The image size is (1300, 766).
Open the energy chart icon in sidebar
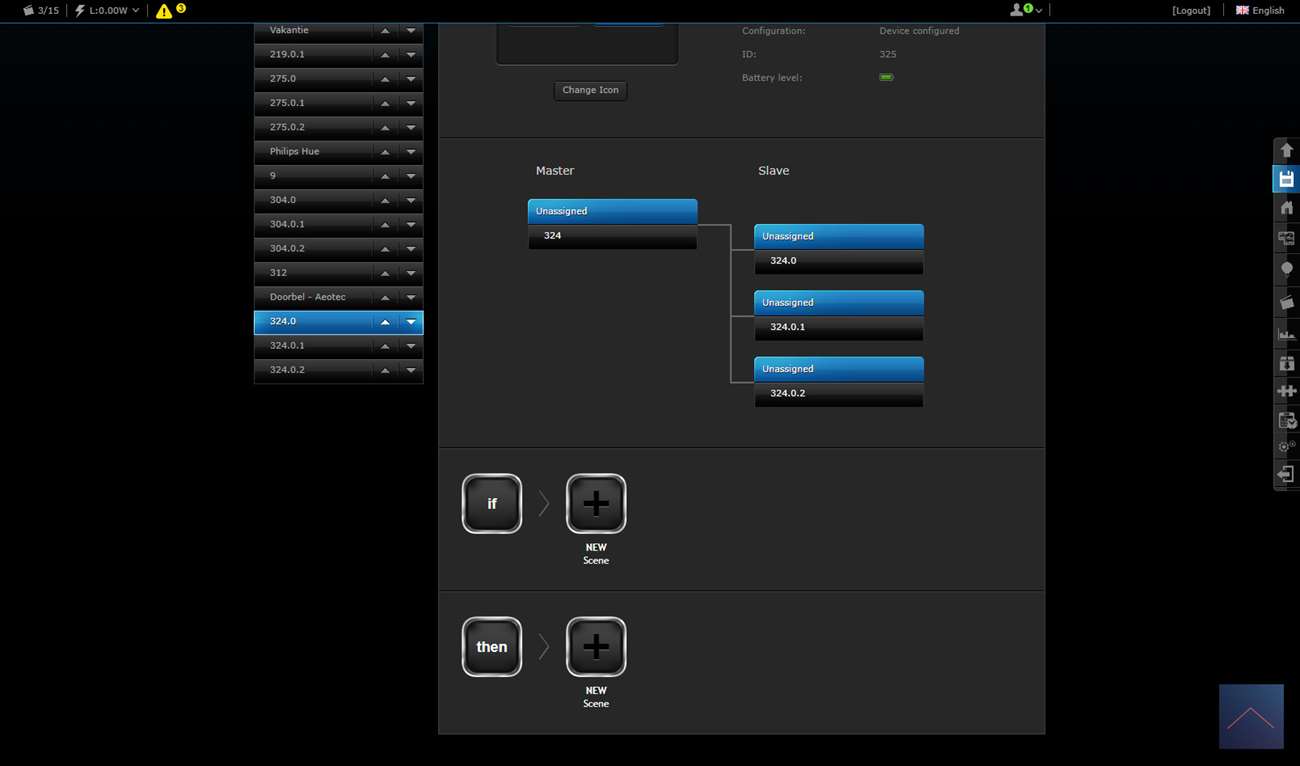[1286, 334]
